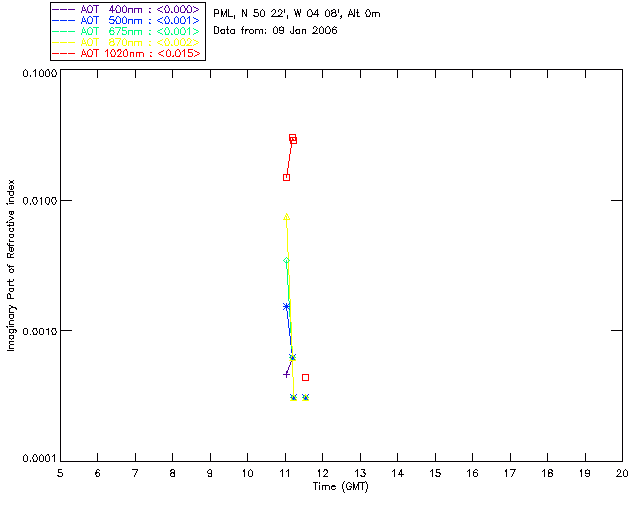Click the average value <0.000> in legend
The image size is (640, 512).
(178, 9)
